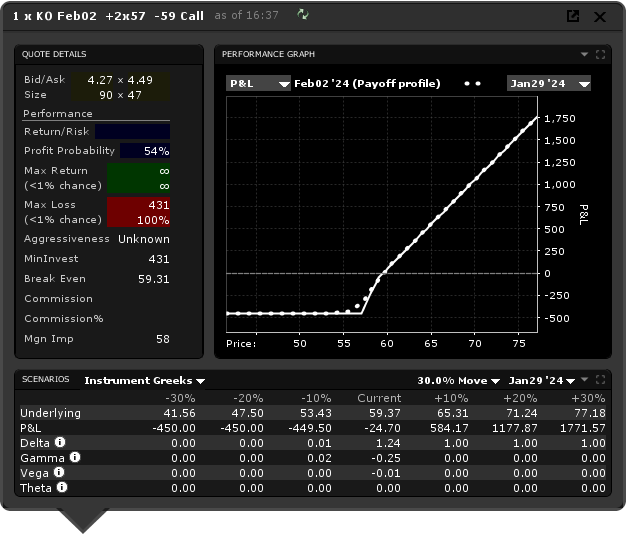Click the Gamma info icon

tap(75, 458)
